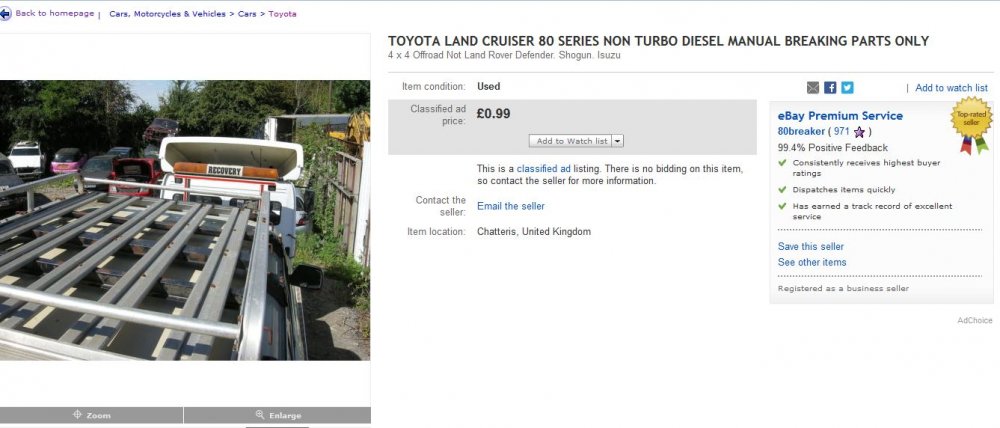Image resolution: width=1000 pixels, height=428 pixels.
Task: View the Land Cruiser roof rack photo
Action: 185,220
